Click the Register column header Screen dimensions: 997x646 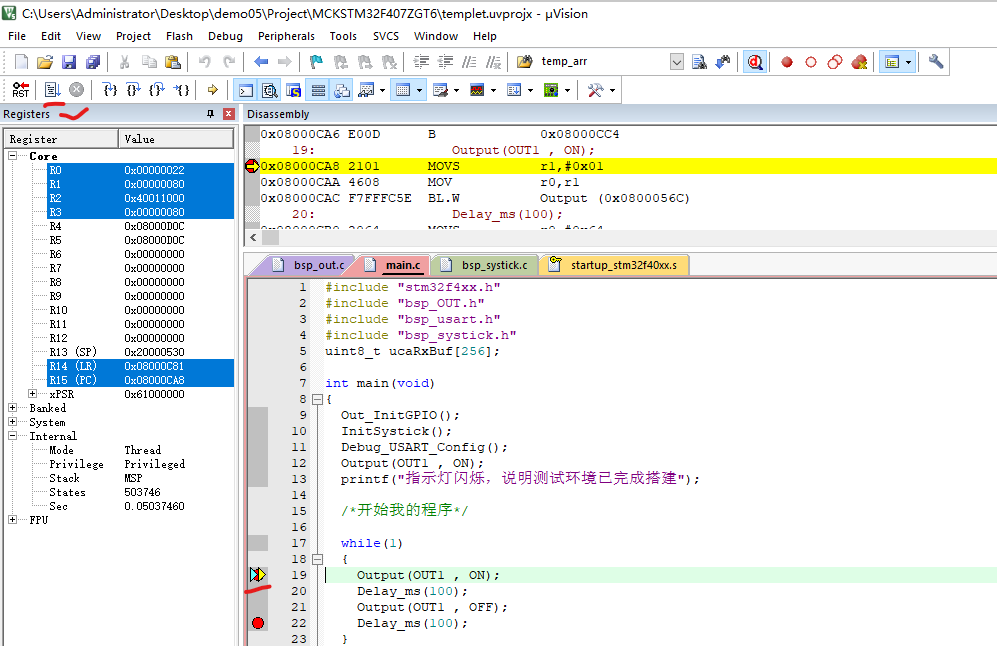(x=61, y=139)
